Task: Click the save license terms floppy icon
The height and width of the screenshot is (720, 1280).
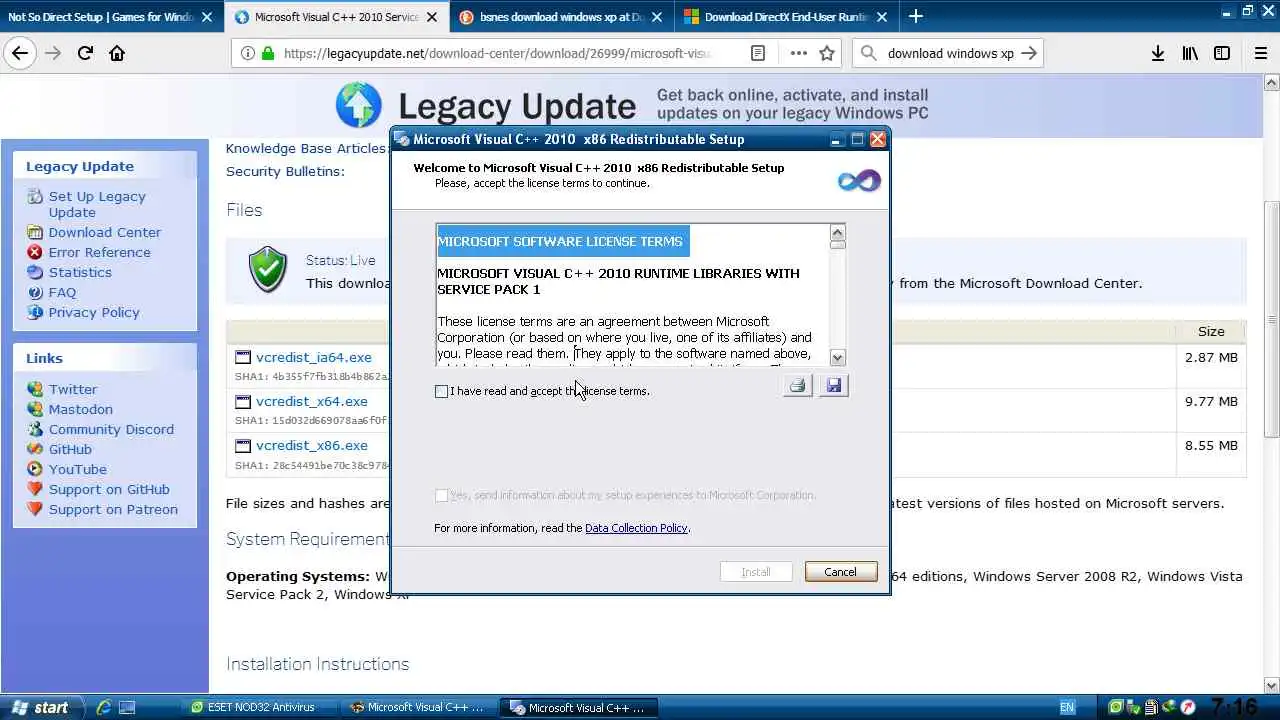Action: [x=834, y=385]
